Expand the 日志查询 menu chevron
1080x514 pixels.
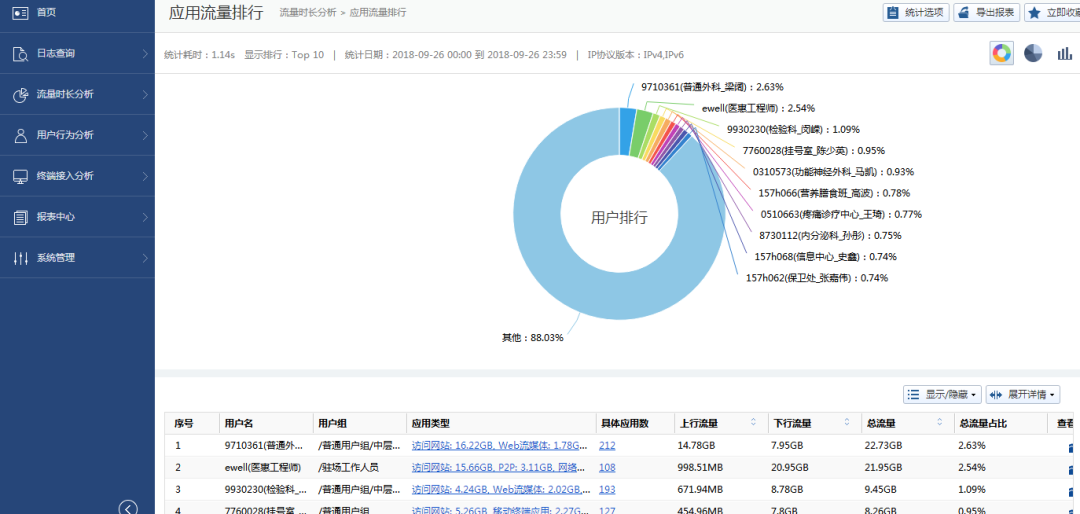point(145,53)
